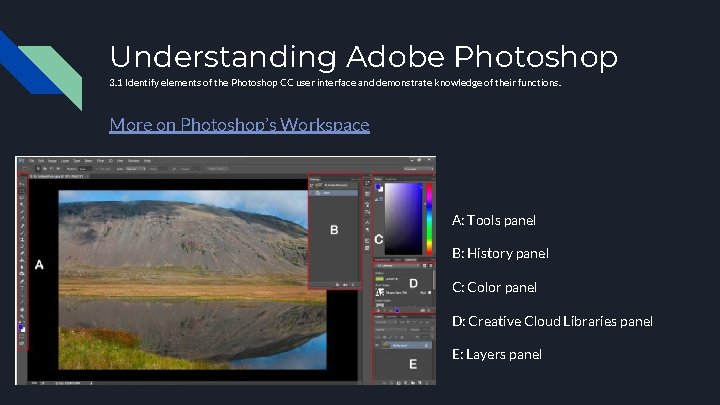Click the layer Opacity field
Viewport: 720px width, 405px height.
[x=426, y=330]
